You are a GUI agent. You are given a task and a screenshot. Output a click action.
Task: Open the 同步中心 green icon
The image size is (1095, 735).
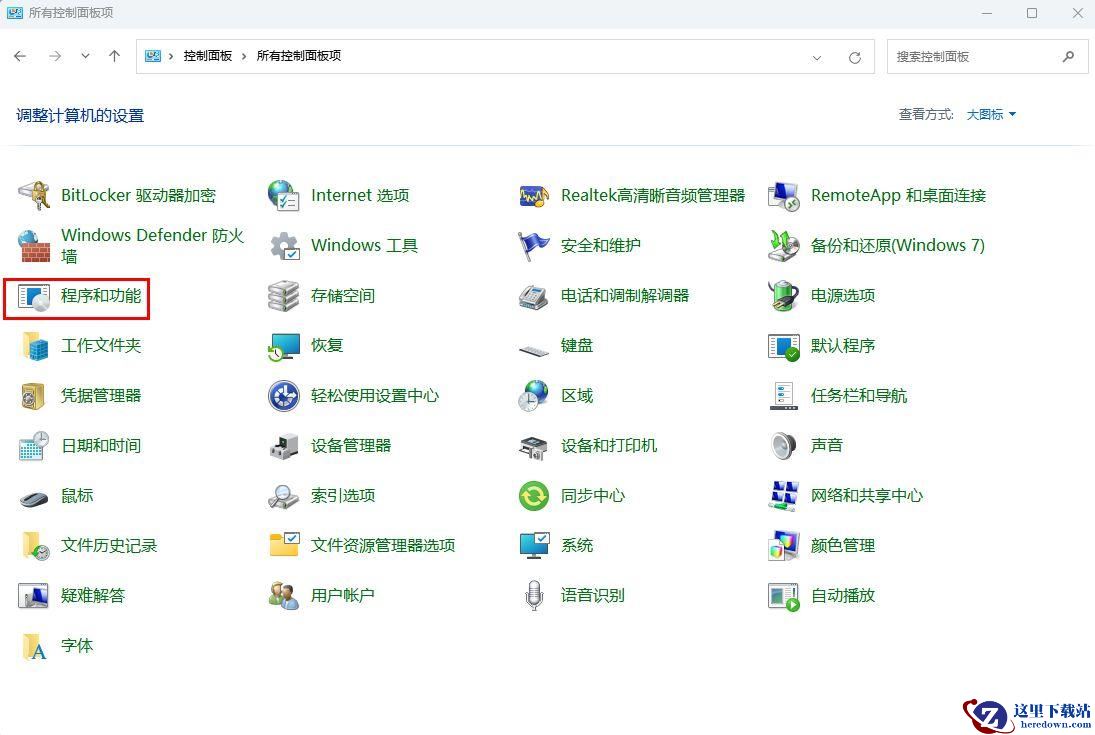[x=534, y=496]
